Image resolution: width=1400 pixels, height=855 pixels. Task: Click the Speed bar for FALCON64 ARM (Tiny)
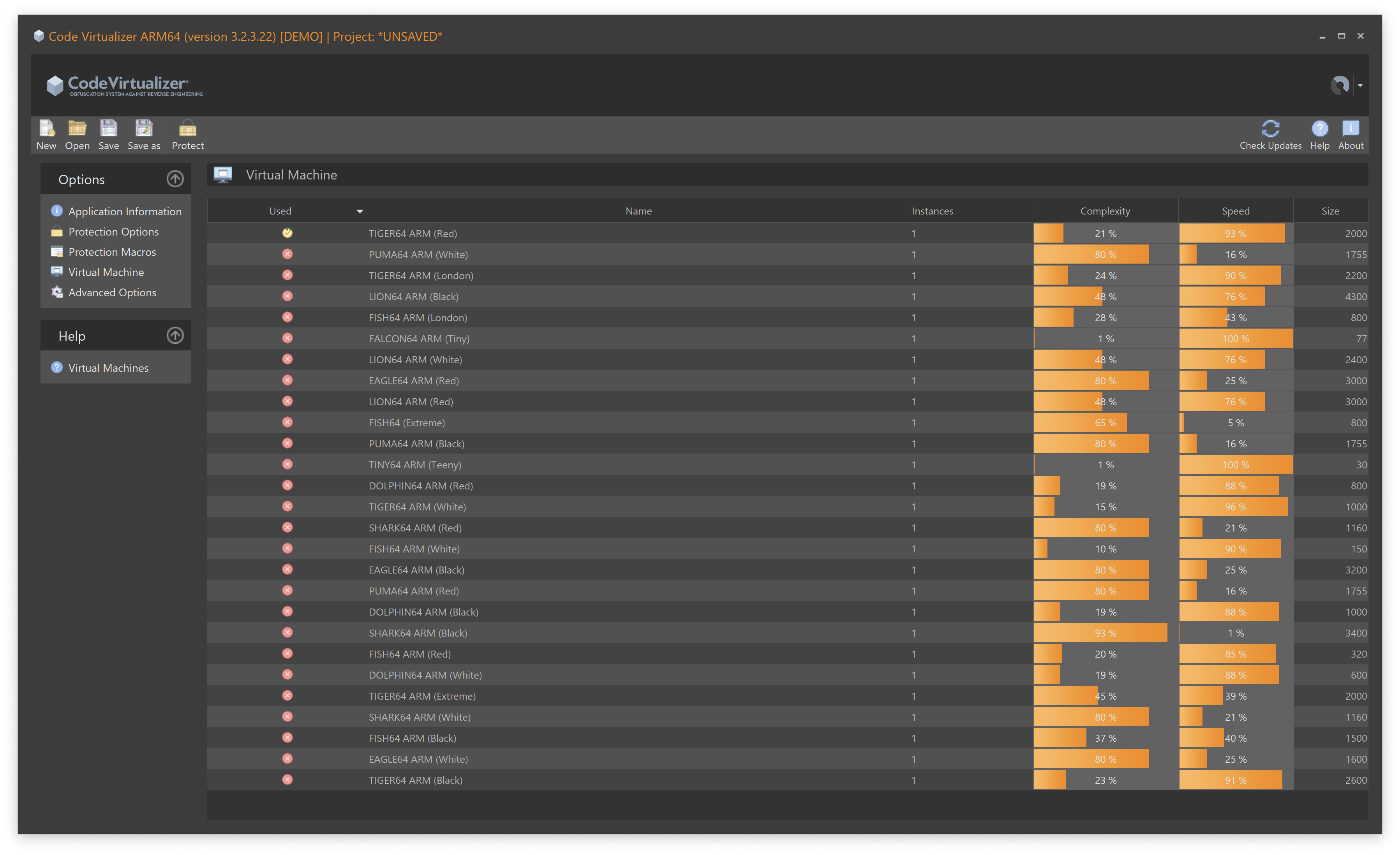[x=1236, y=339]
